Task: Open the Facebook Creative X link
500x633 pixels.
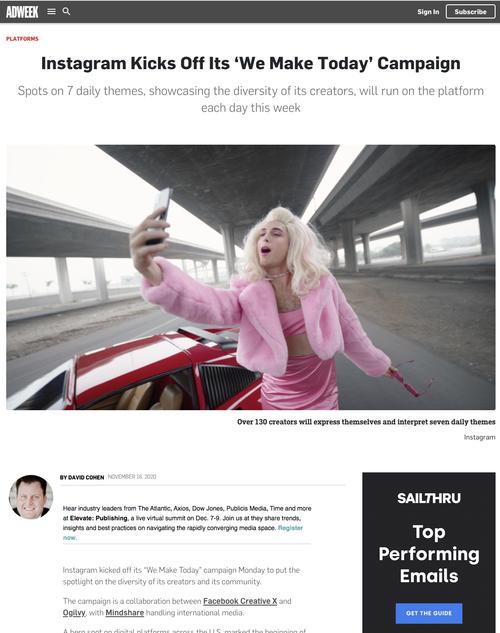Action: point(240,601)
